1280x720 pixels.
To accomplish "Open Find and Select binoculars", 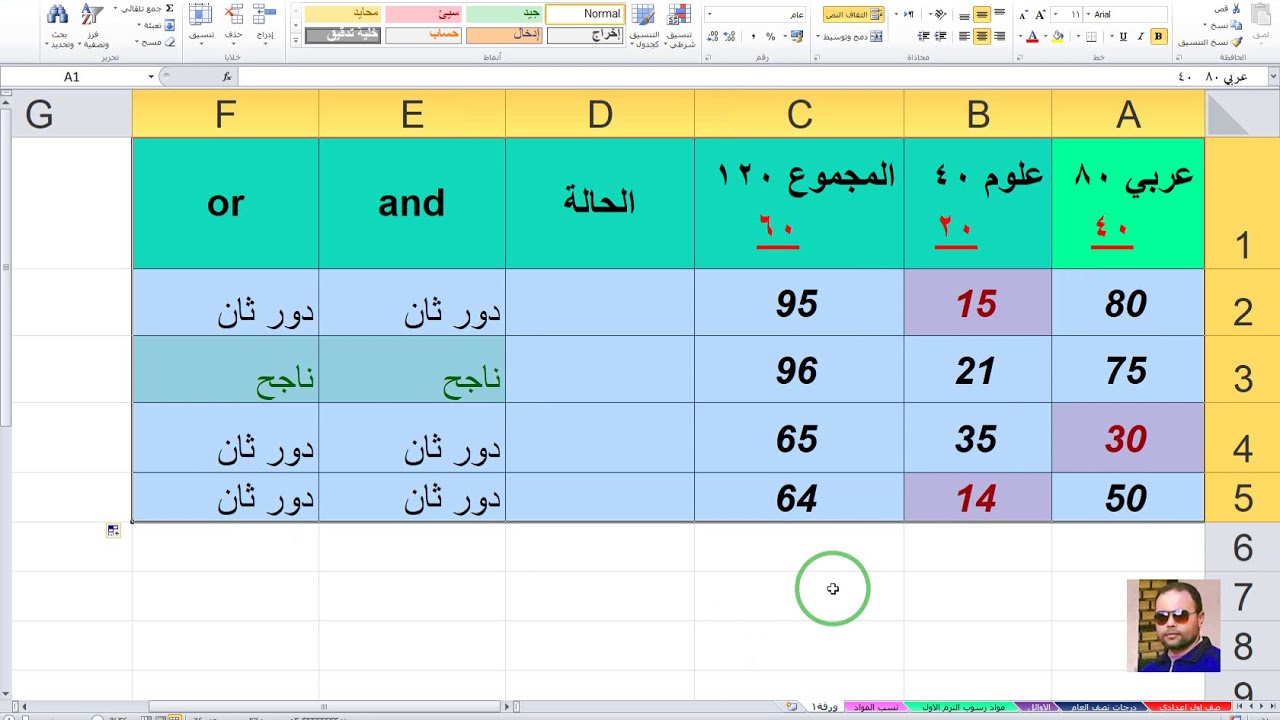I will pos(58,26).
